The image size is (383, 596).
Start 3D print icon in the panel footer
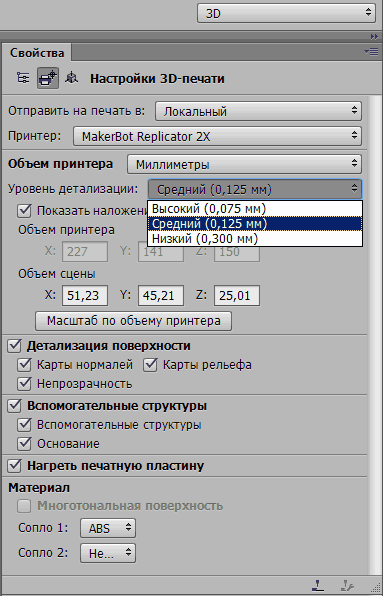(318, 585)
